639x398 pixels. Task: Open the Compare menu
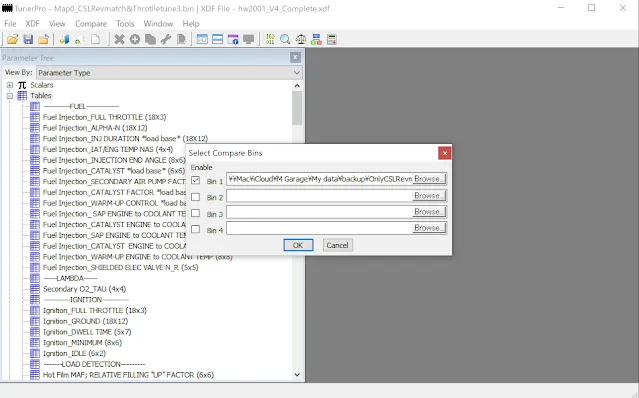coord(91,24)
